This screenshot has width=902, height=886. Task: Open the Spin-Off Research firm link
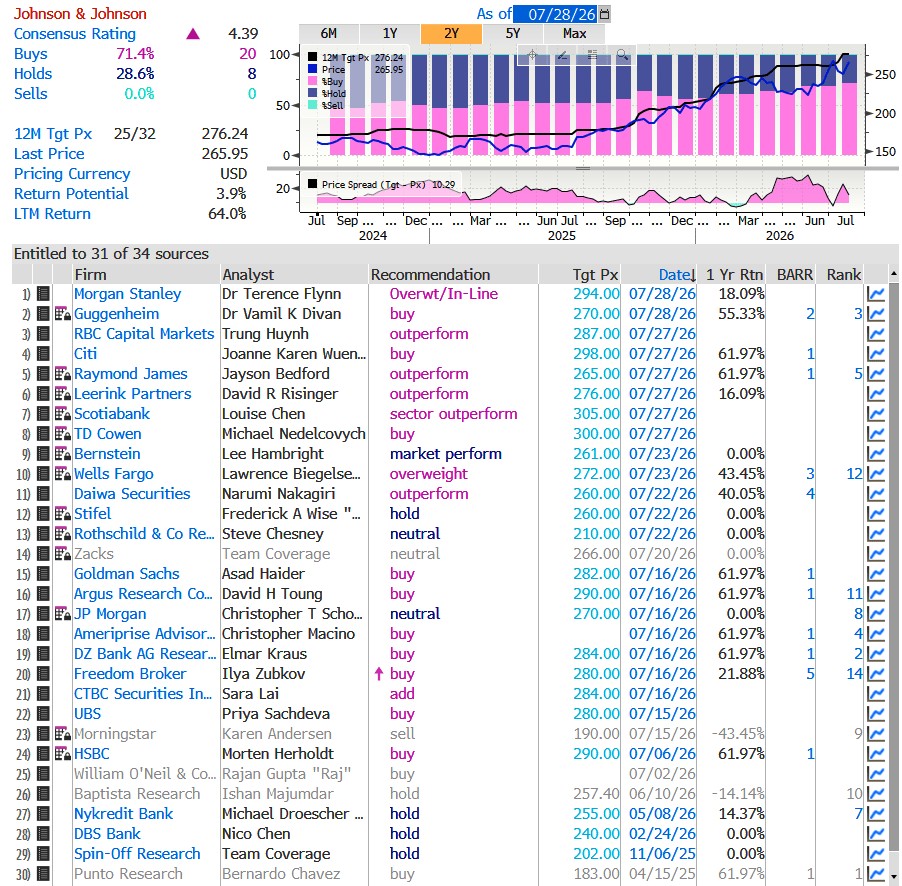coord(137,854)
